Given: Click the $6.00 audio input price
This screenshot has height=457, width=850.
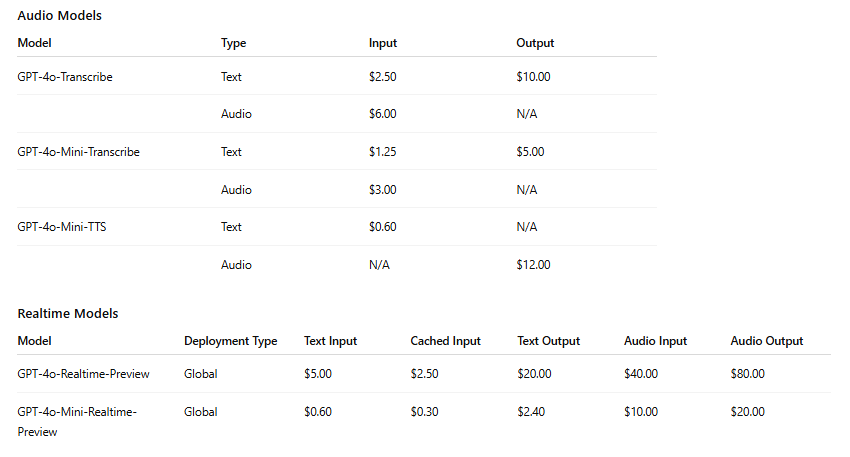Looking at the screenshot, I should tap(383, 114).
